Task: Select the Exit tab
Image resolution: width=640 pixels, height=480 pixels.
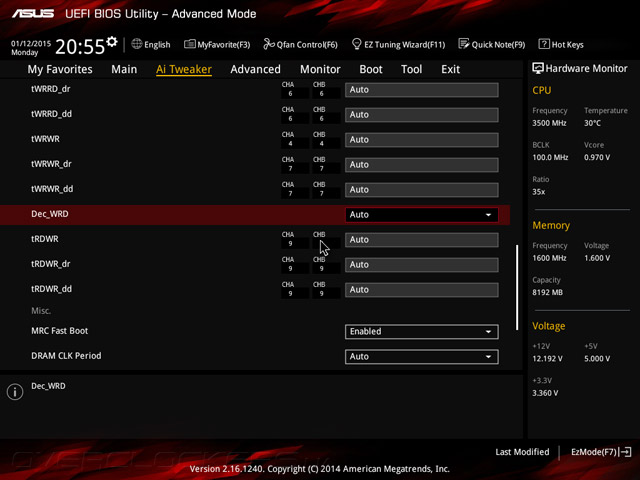Action: 450,69
